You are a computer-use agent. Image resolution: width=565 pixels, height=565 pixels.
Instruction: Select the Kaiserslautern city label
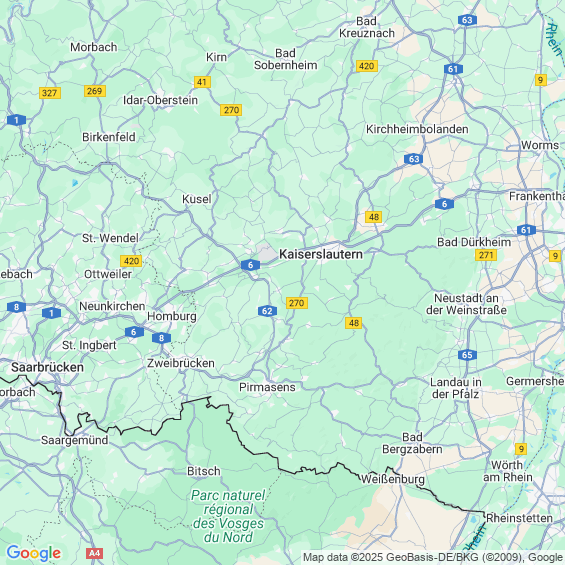tap(321, 254)
